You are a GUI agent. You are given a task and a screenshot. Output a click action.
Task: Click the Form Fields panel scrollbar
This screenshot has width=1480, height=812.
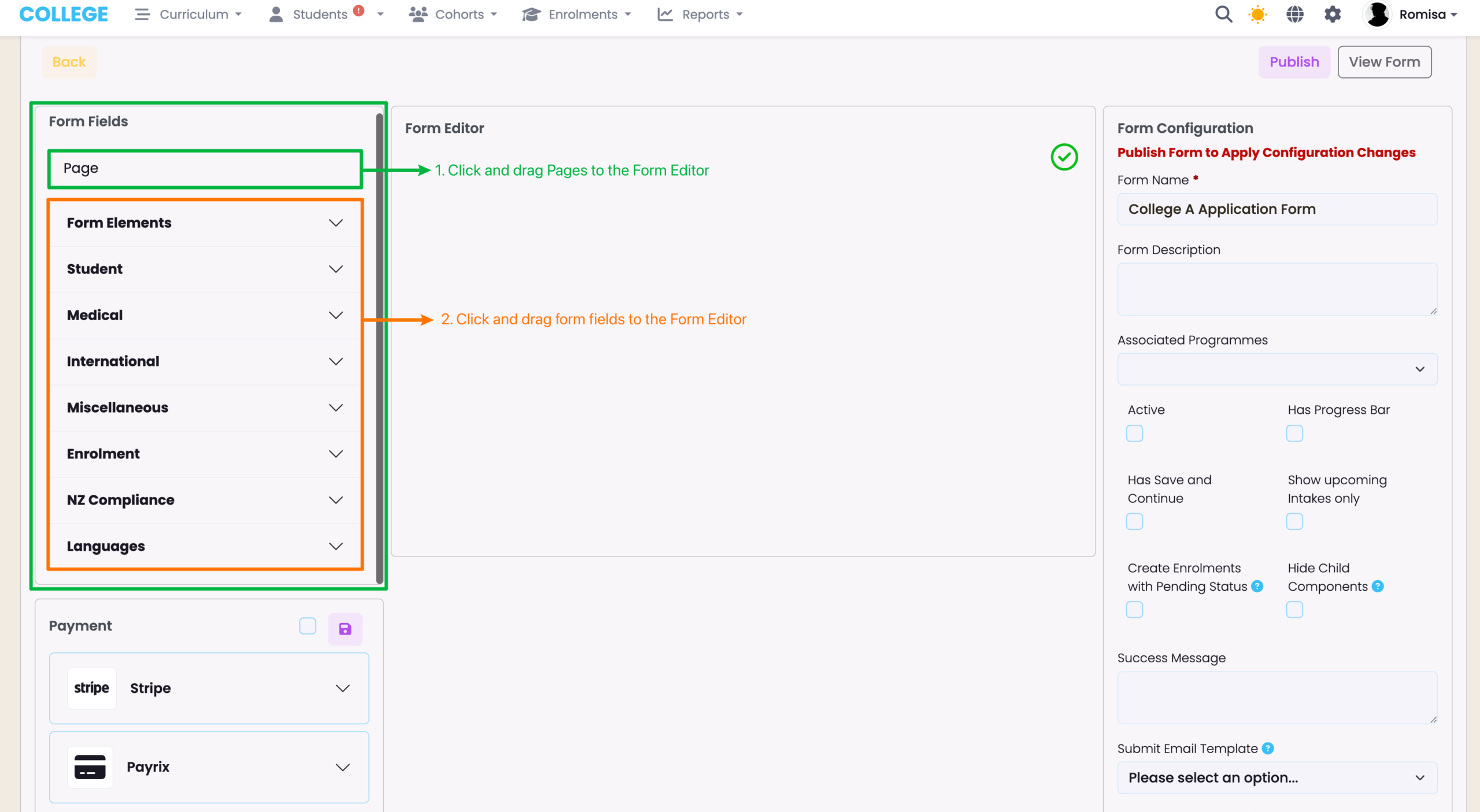pos(380,347)
